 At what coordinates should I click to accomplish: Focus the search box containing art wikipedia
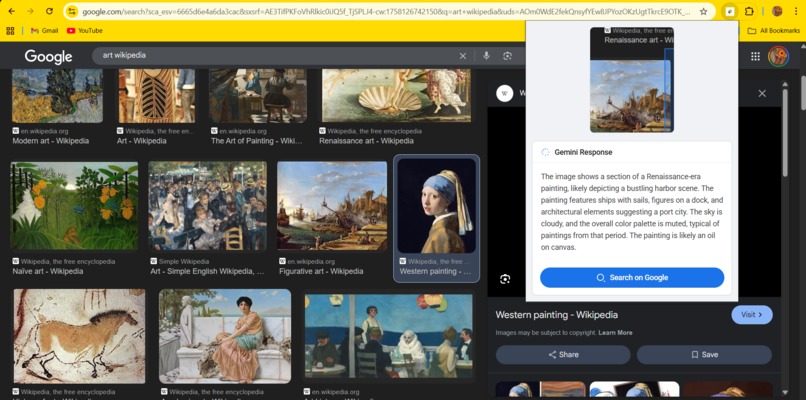click(x=278, y=56)
